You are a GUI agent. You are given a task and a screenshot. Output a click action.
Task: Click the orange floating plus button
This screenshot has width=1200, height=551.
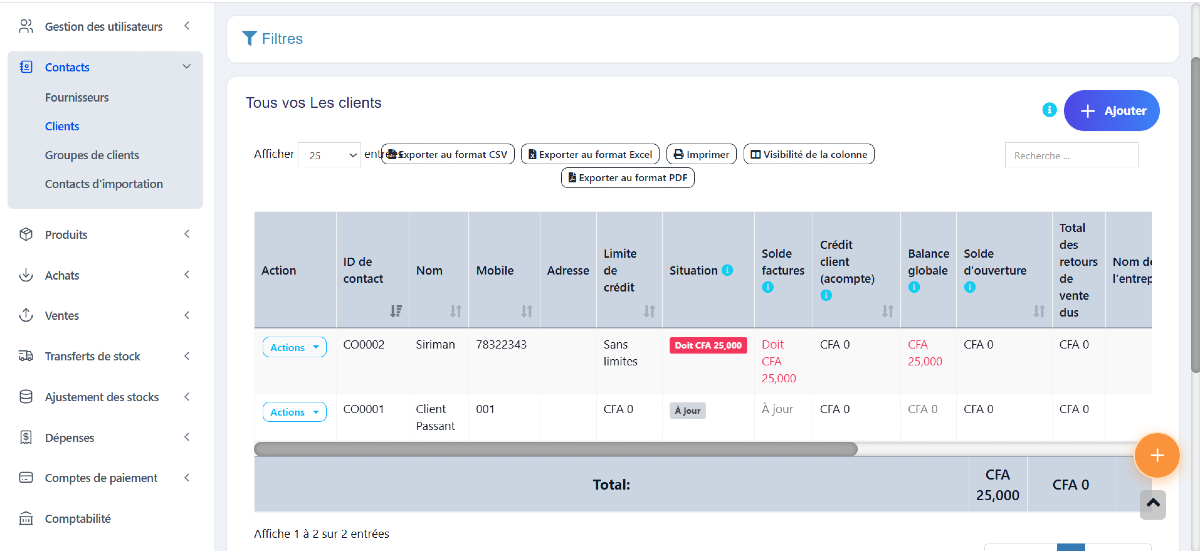pyautogui.click(x=1157, y=455)
